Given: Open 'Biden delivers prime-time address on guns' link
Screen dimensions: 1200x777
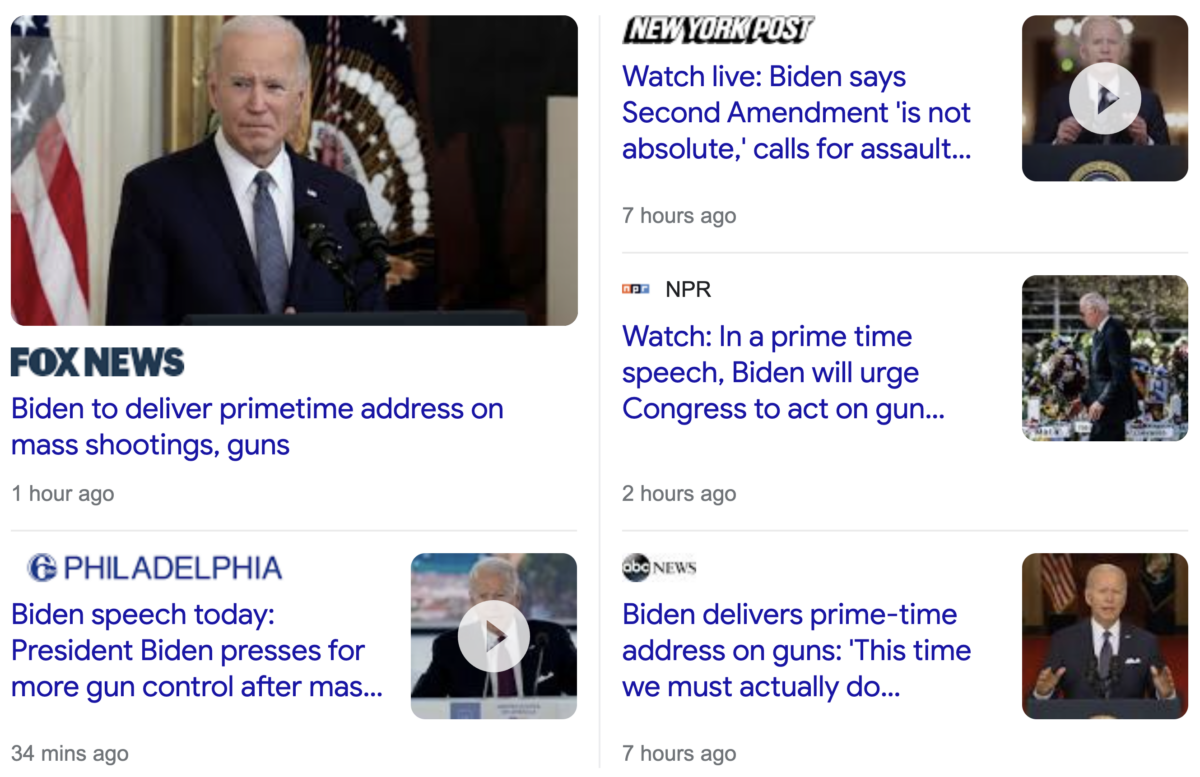Looking at the screenshot, I should [797, 650].
